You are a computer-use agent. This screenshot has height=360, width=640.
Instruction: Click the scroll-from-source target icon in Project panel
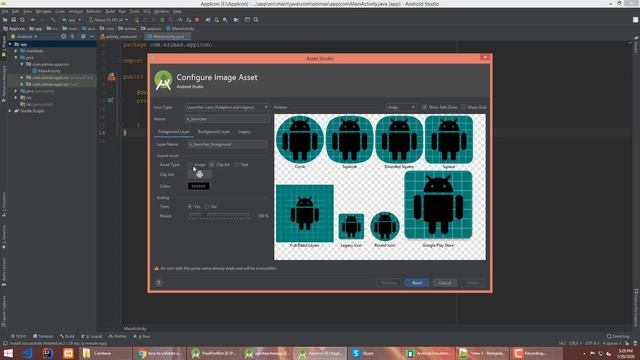coord(63,36)
